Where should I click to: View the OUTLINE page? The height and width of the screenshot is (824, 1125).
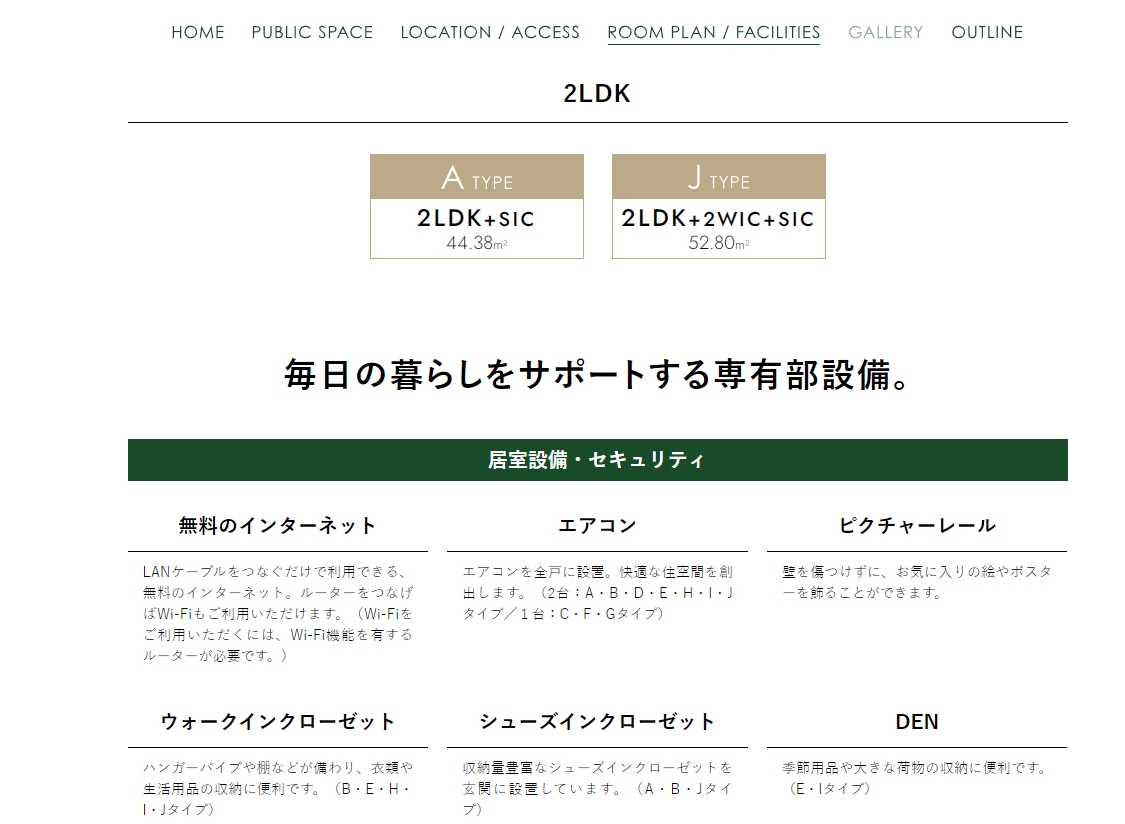coord(987,32)
